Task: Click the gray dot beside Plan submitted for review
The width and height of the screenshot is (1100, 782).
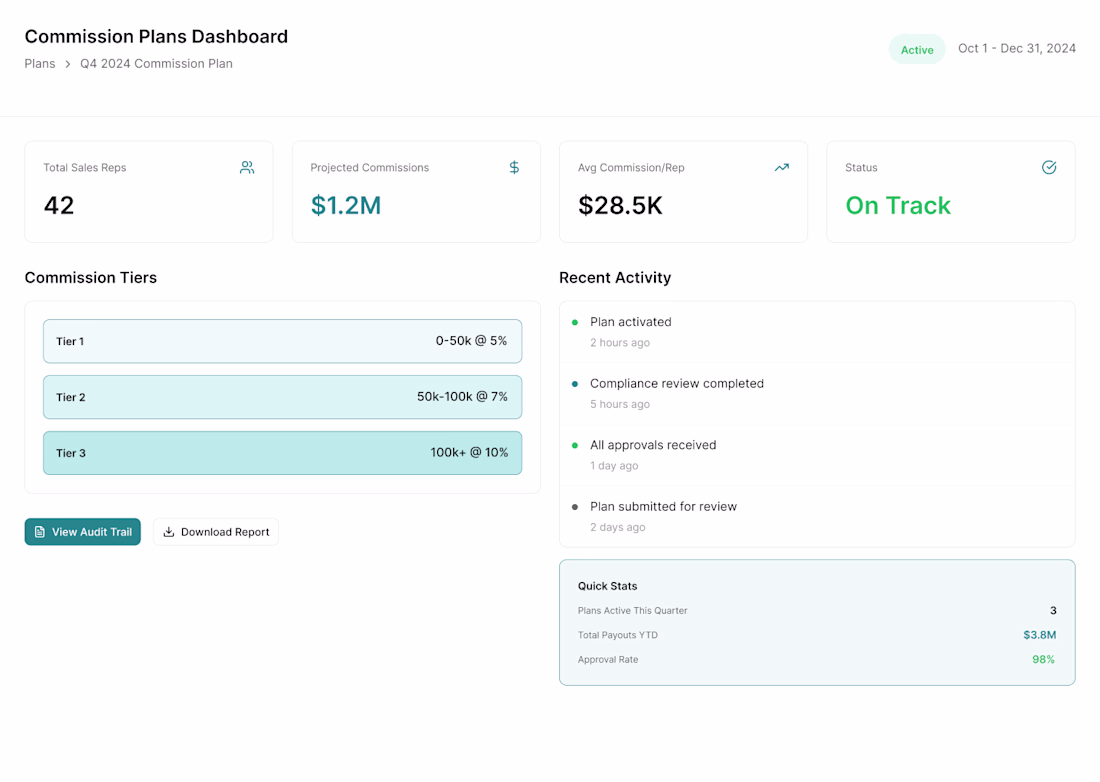Action: coord(575,507)
